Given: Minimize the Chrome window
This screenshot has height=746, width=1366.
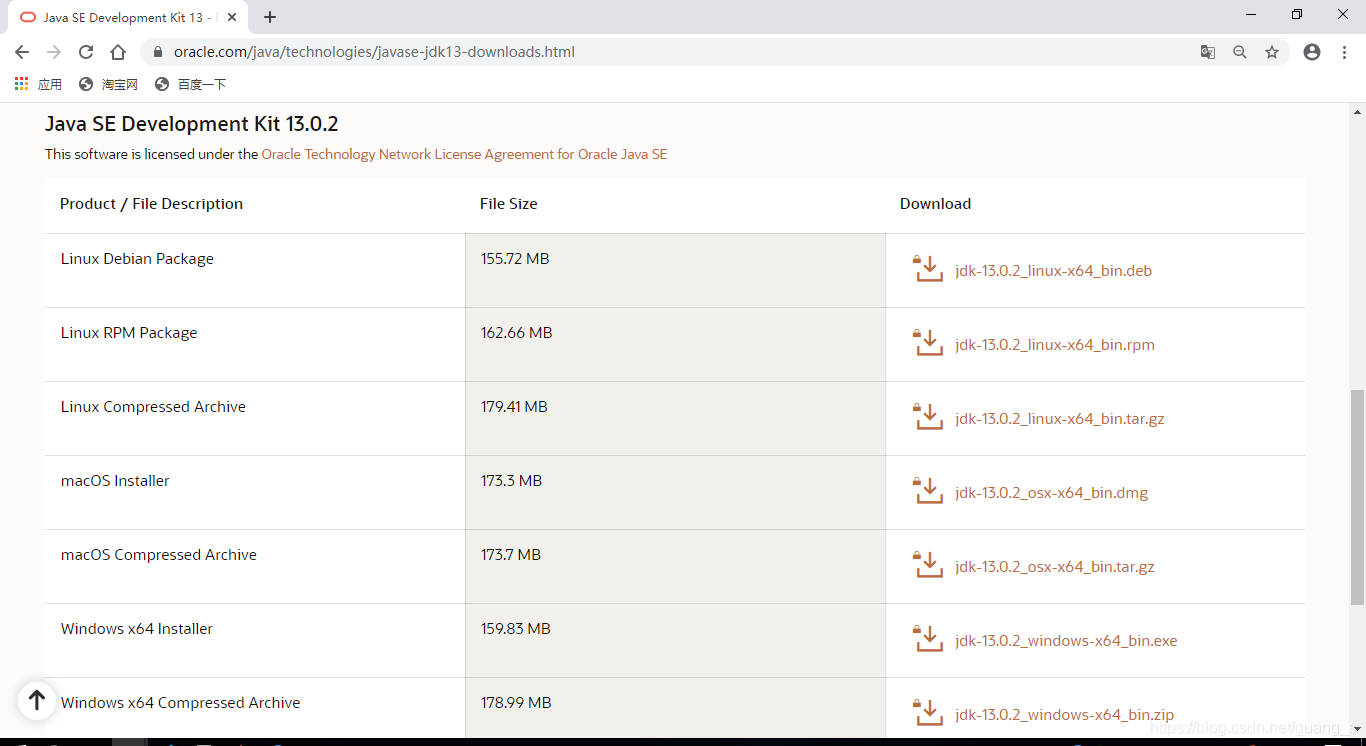Looking at the screenshot, I should [x=1251, y=14].
